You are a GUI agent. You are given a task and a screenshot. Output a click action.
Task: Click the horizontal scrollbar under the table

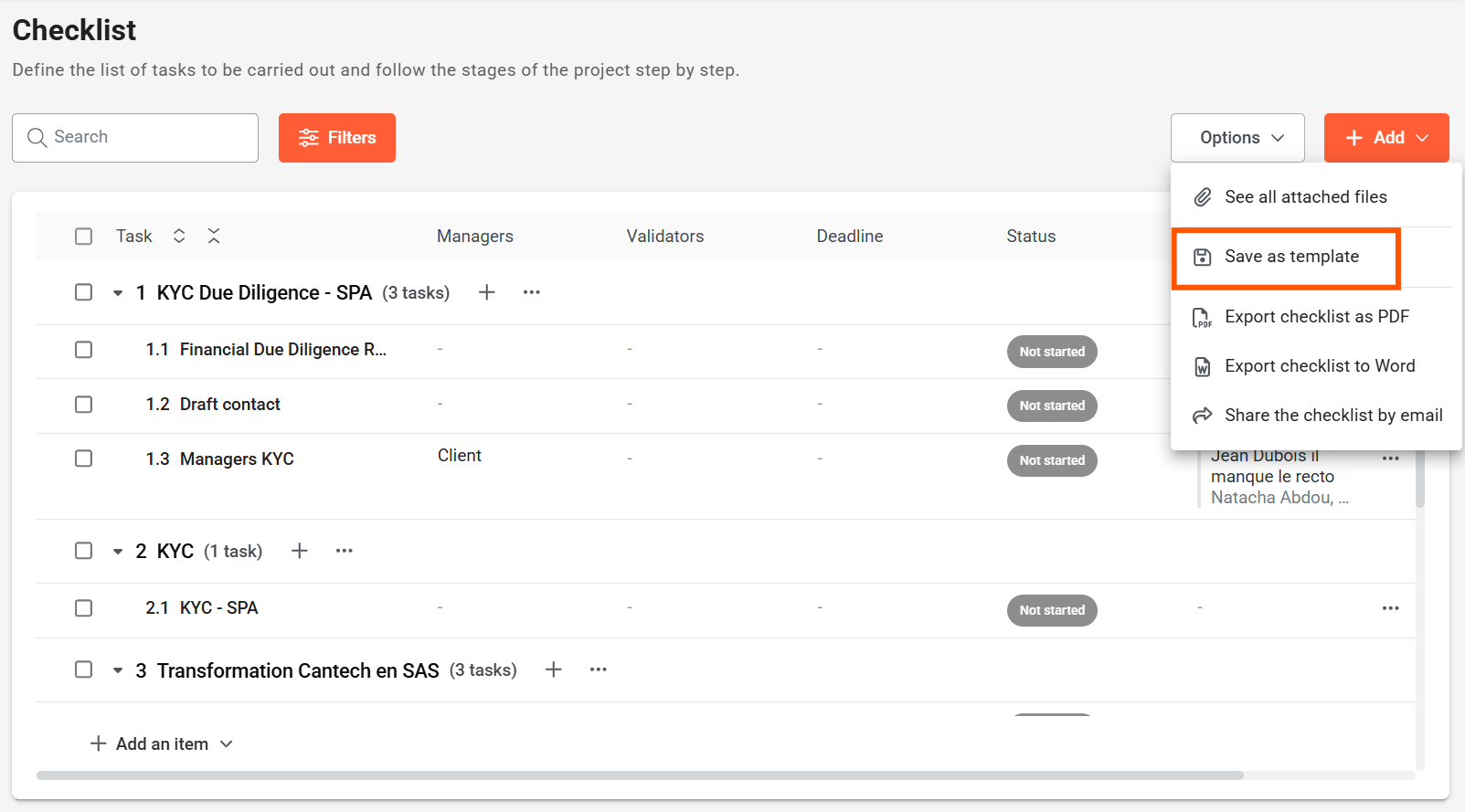coord(640,775)
